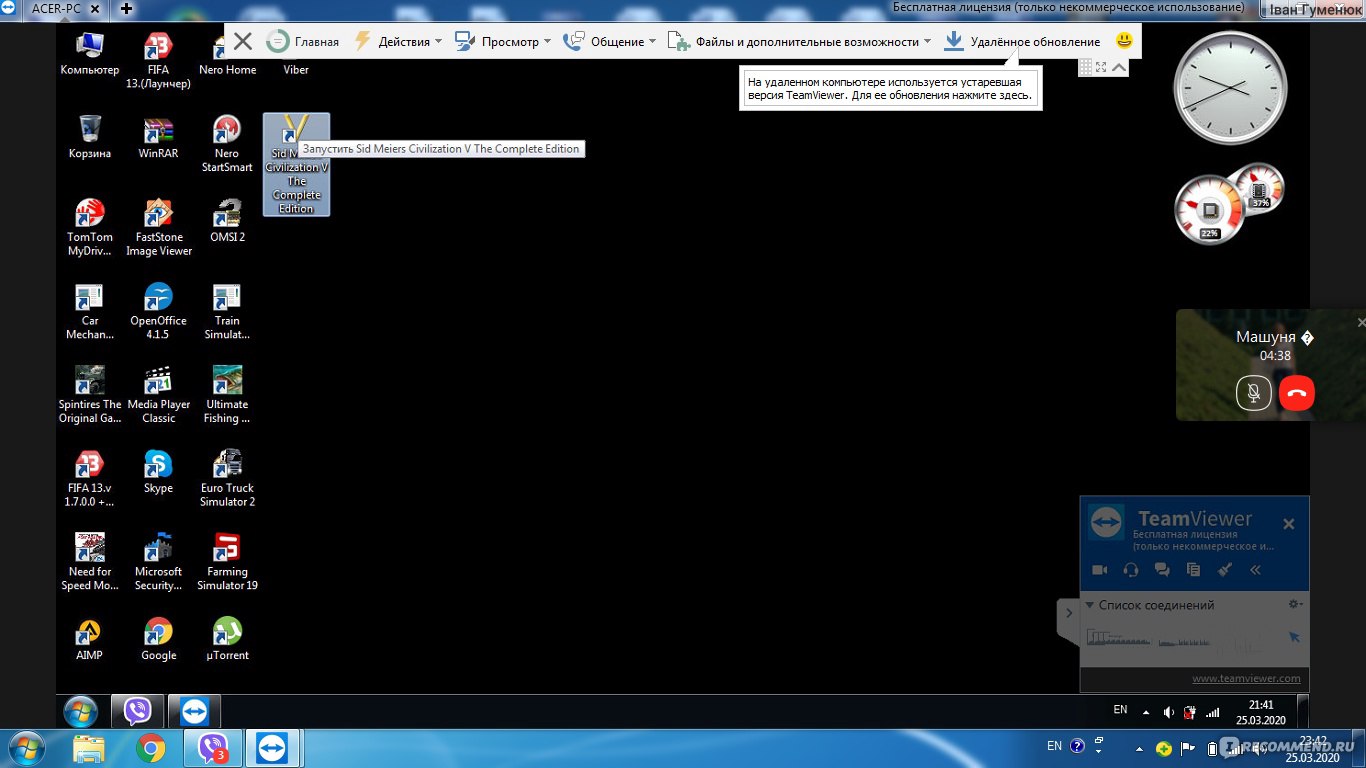This screenshot has height=768, width=1366.
Task: Open the Need for Speed shortcut
Action: tap(89, 563)
